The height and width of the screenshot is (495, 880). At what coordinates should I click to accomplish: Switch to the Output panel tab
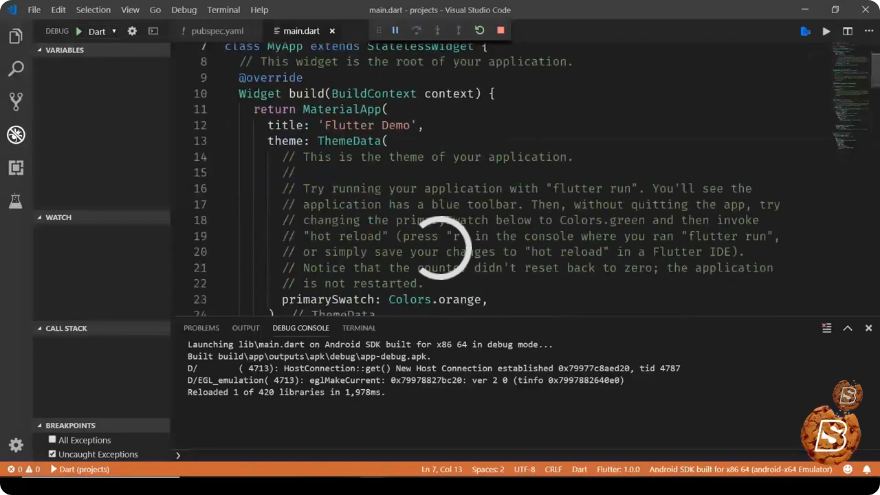245,328
